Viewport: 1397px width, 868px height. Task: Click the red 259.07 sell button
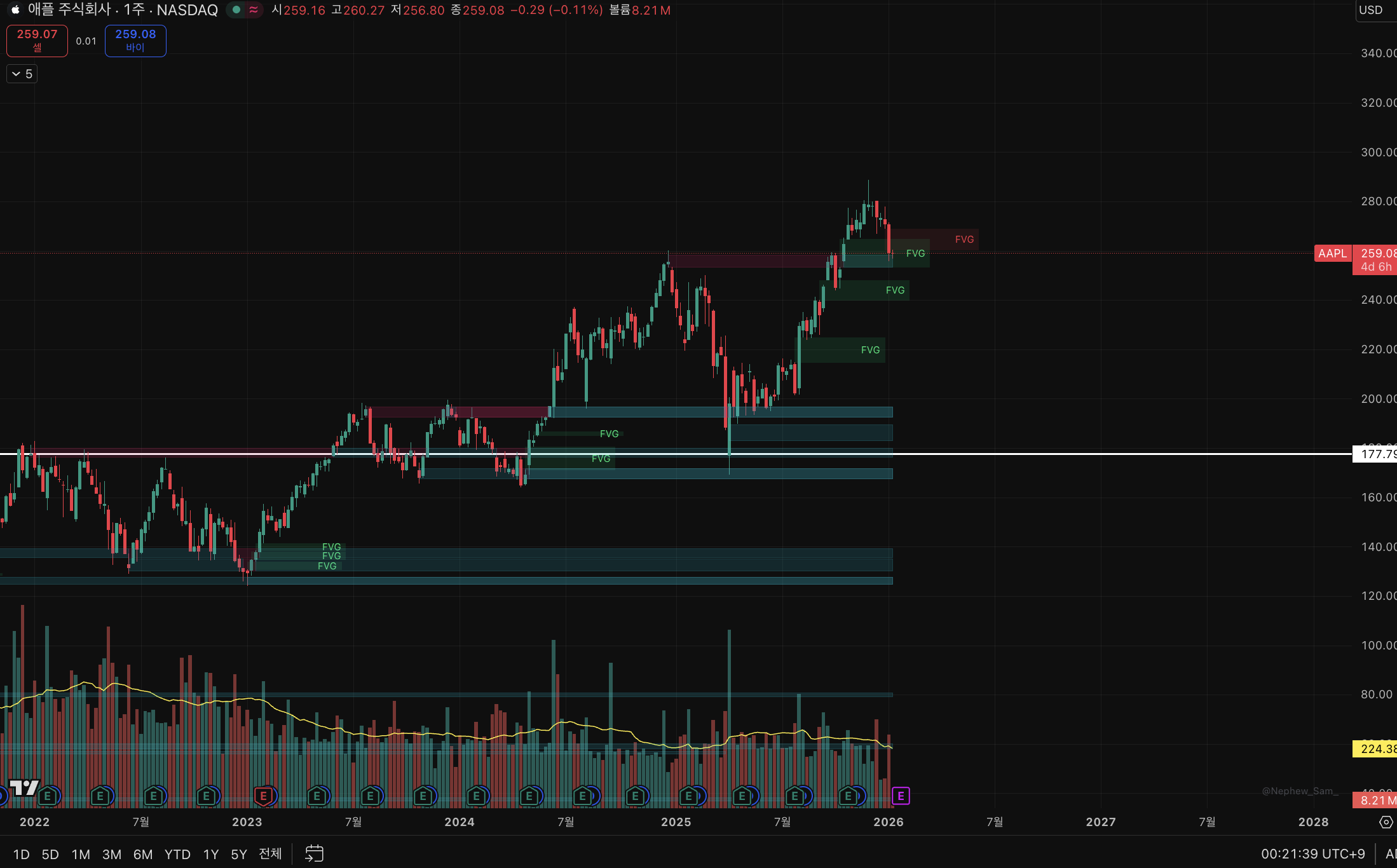pos(37,41)
